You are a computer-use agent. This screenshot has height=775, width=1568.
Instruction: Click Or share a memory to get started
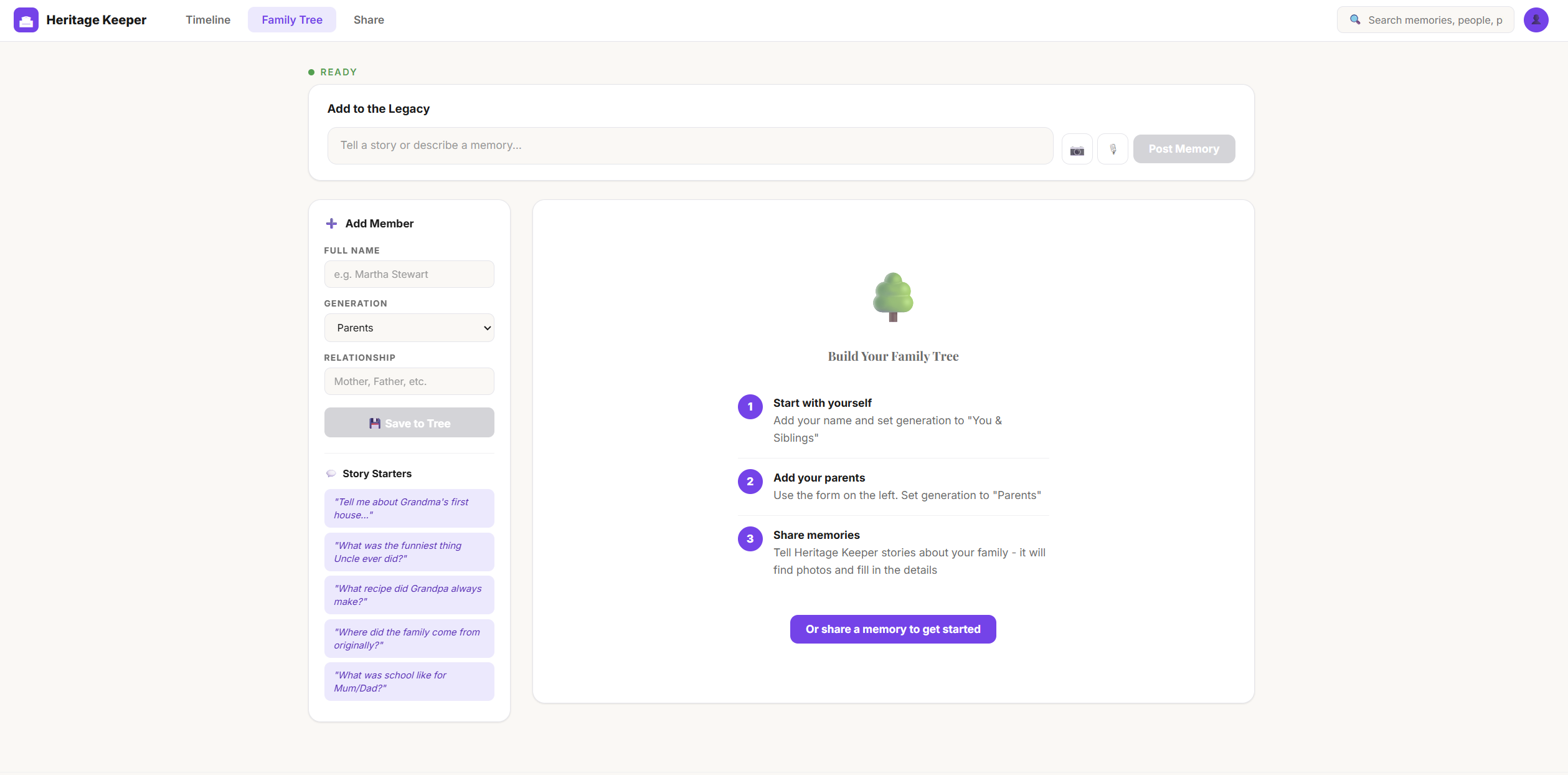coord(892,629)
